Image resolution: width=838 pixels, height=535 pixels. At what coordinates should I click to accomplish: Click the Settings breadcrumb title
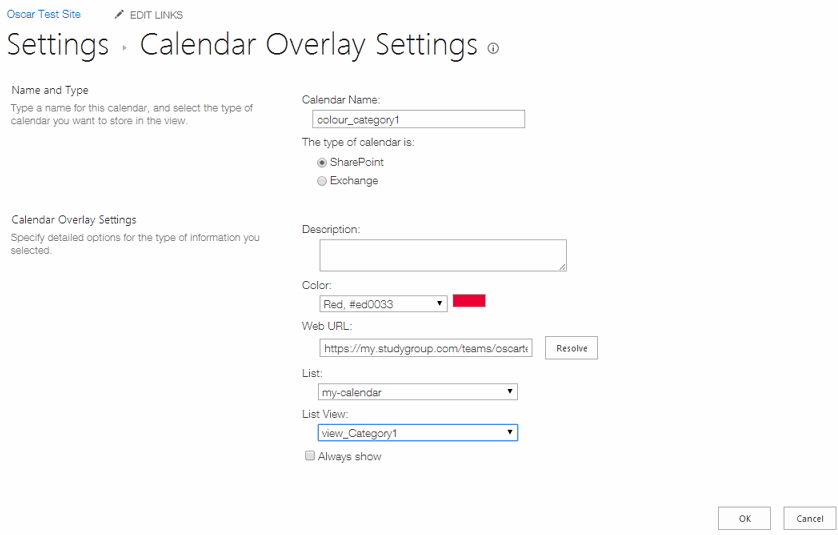tap(58, 45)
